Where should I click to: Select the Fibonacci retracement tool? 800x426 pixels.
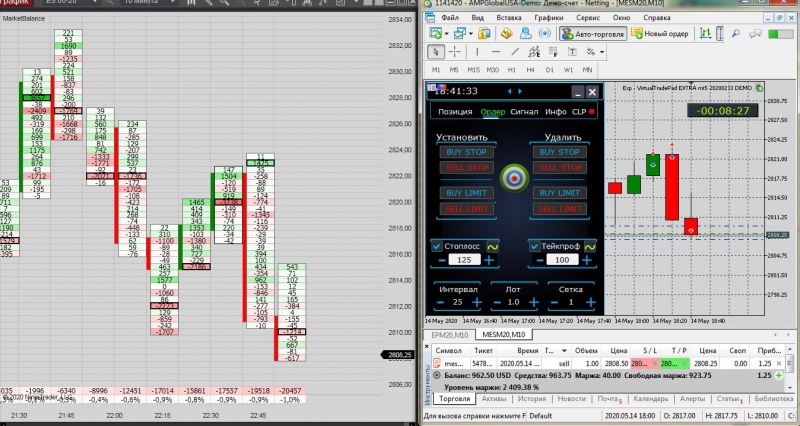pyautogui.click(x=553, y=52)
